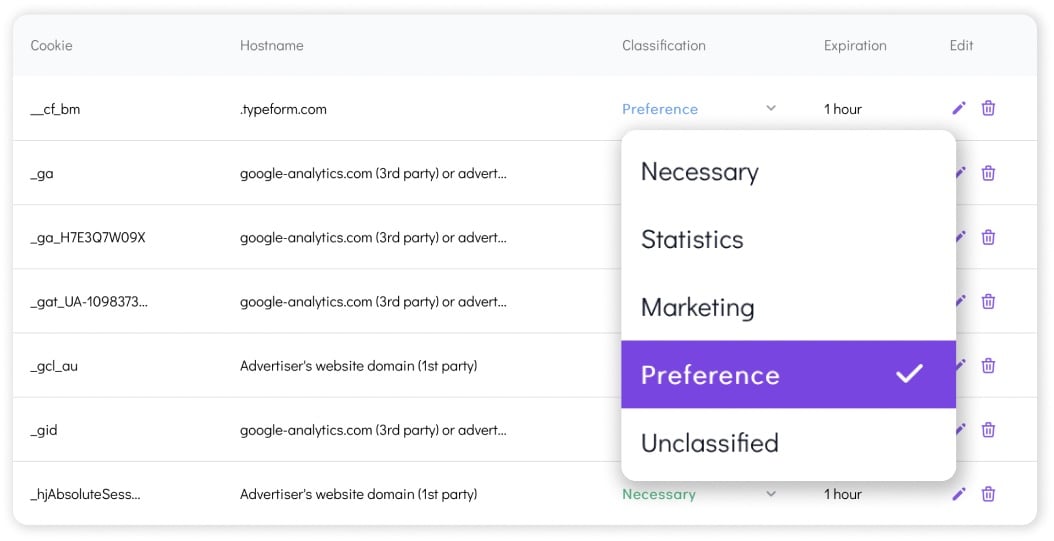Edit the __cf_bm cookie row

point(959,108)
